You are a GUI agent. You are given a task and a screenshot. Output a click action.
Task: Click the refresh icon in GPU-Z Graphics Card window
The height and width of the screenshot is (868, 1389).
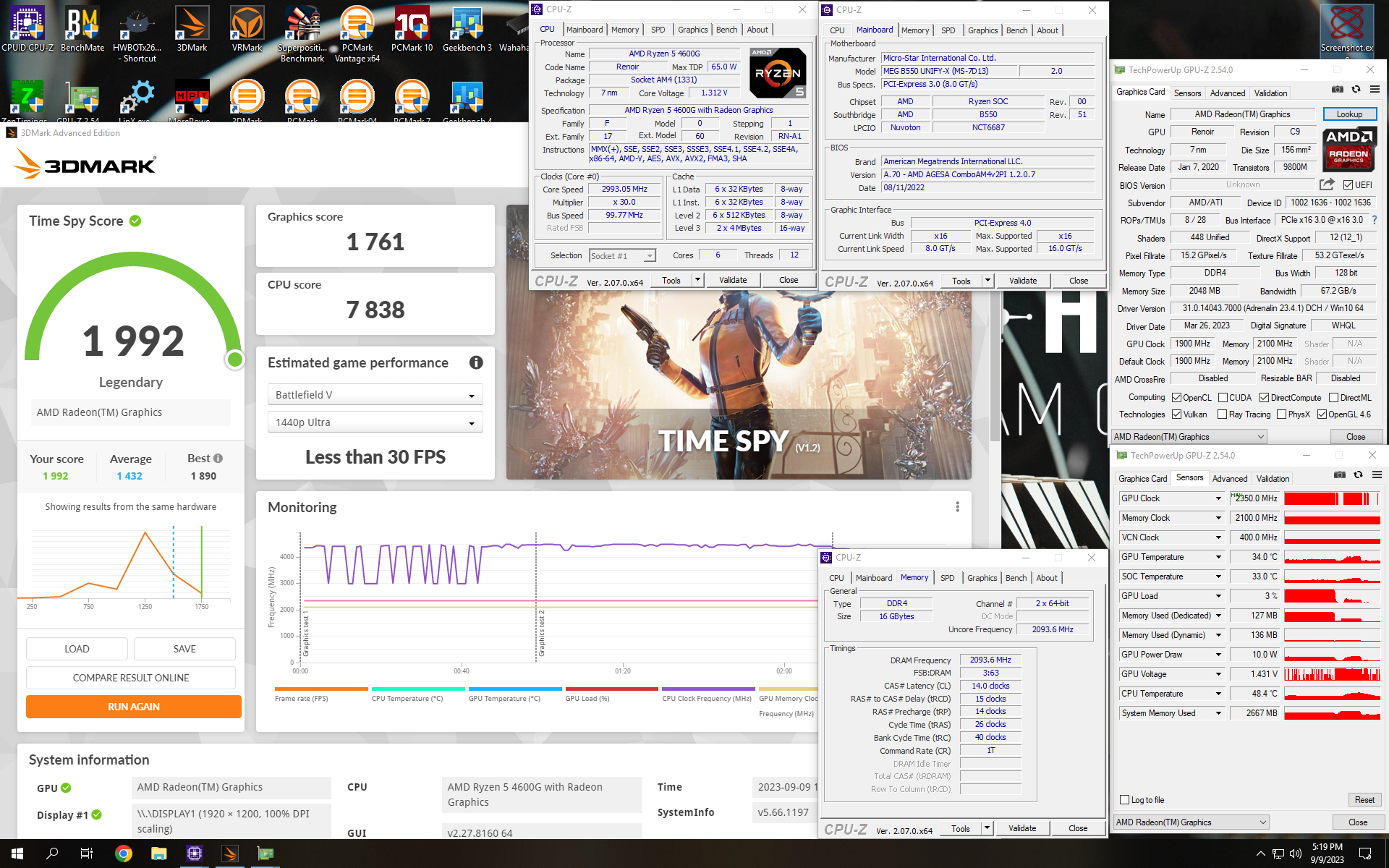click(1356, 89)
